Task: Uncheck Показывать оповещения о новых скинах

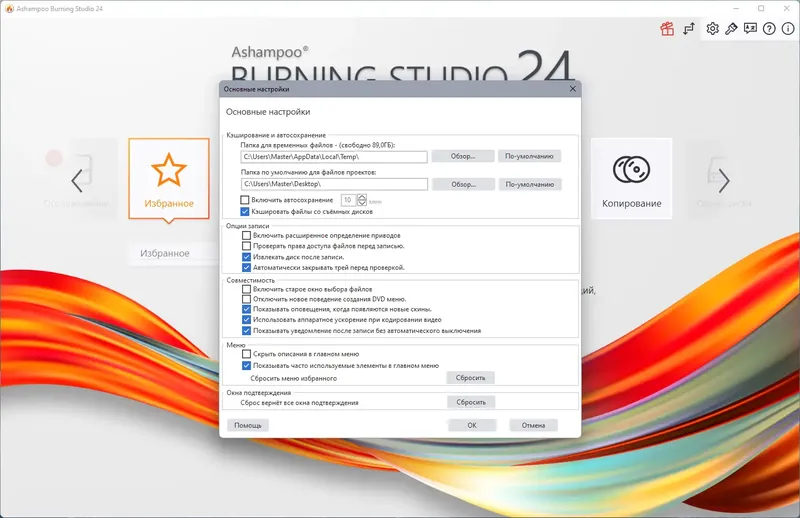Action: pos(246,309)
